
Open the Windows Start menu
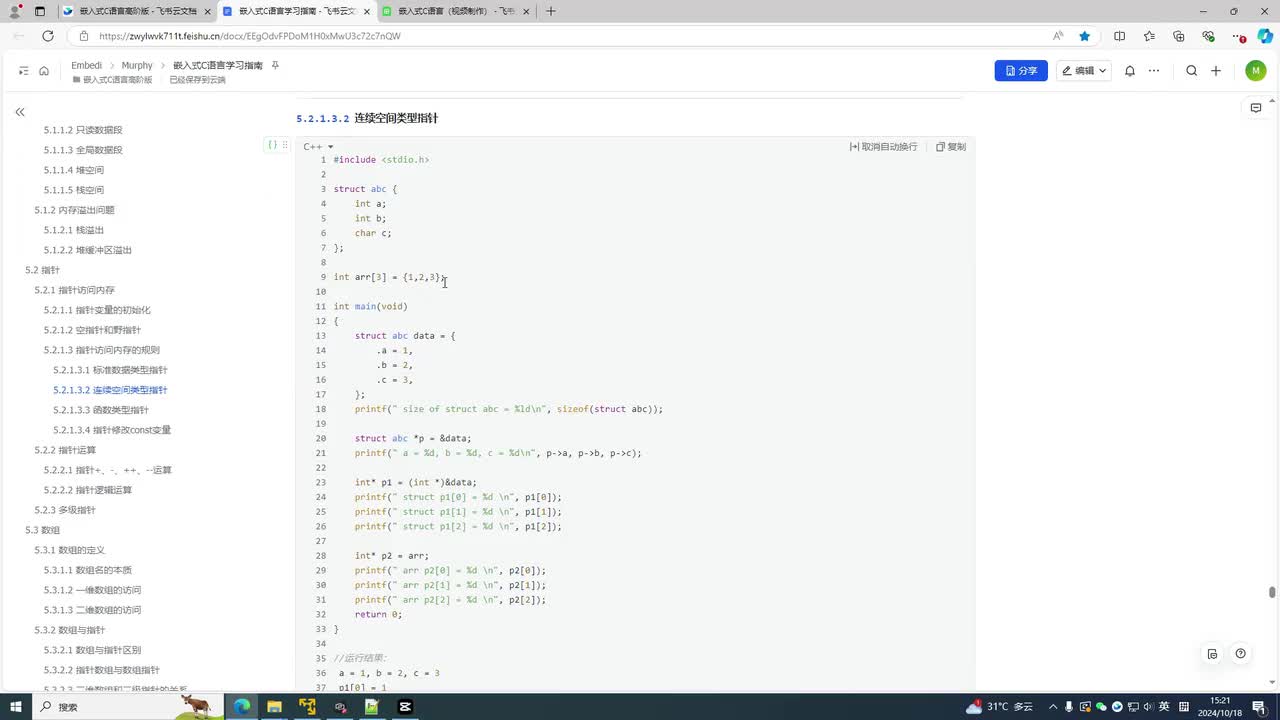pyautogui.click(x=15, y=707)
